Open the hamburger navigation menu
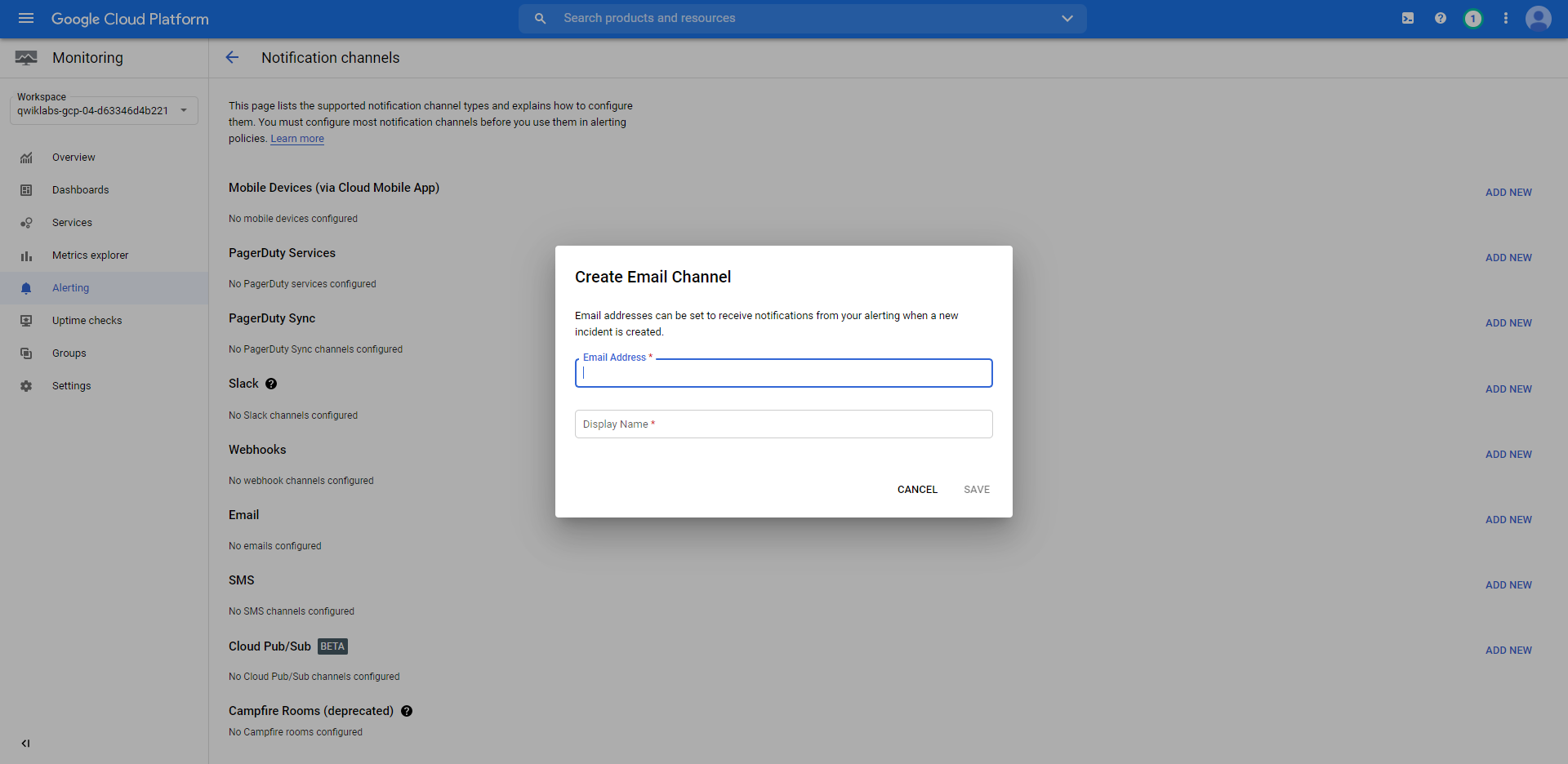The width and height of the screenshot is (1568, 764). point(26,18)
